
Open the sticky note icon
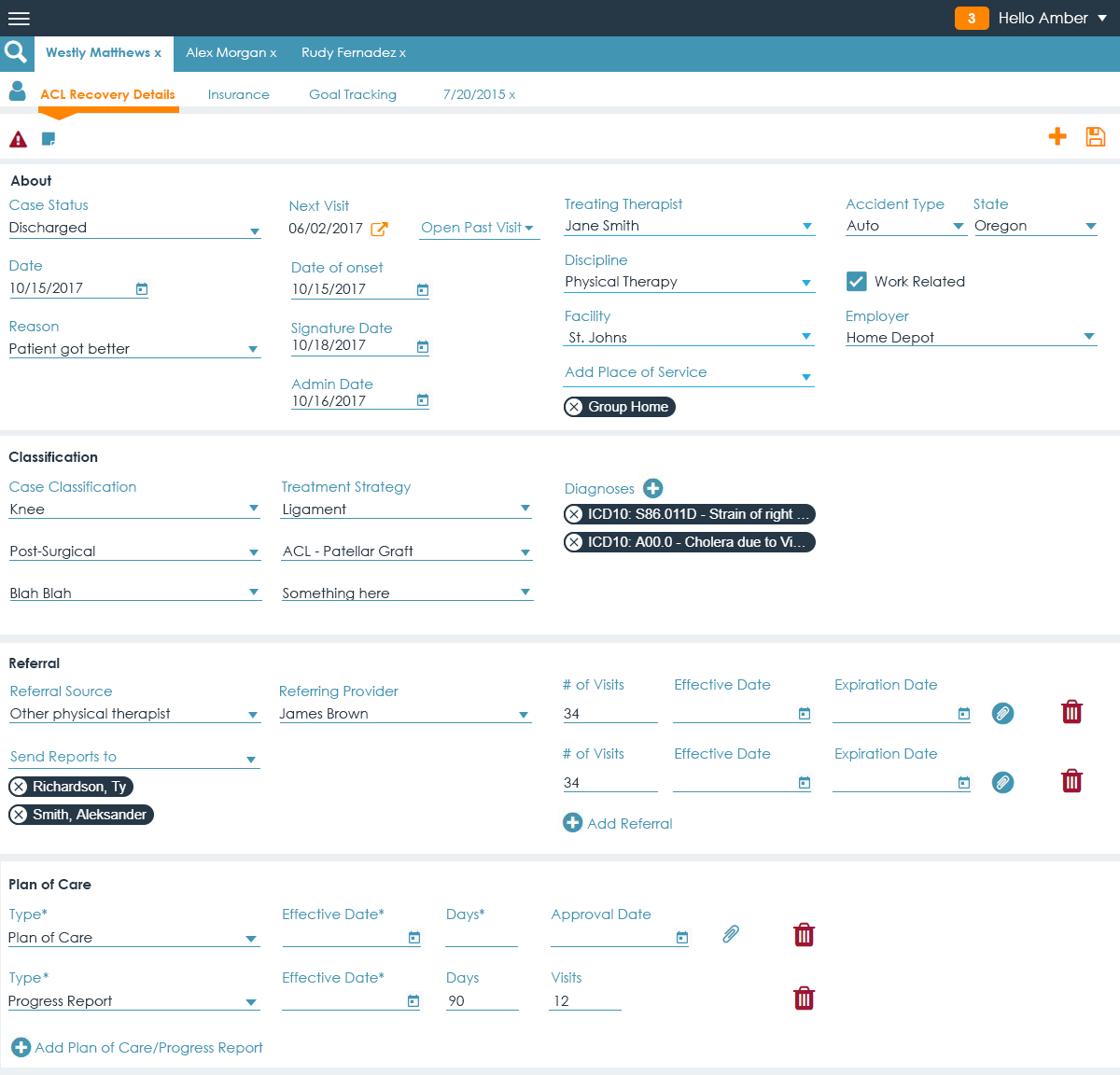[49, 139]
